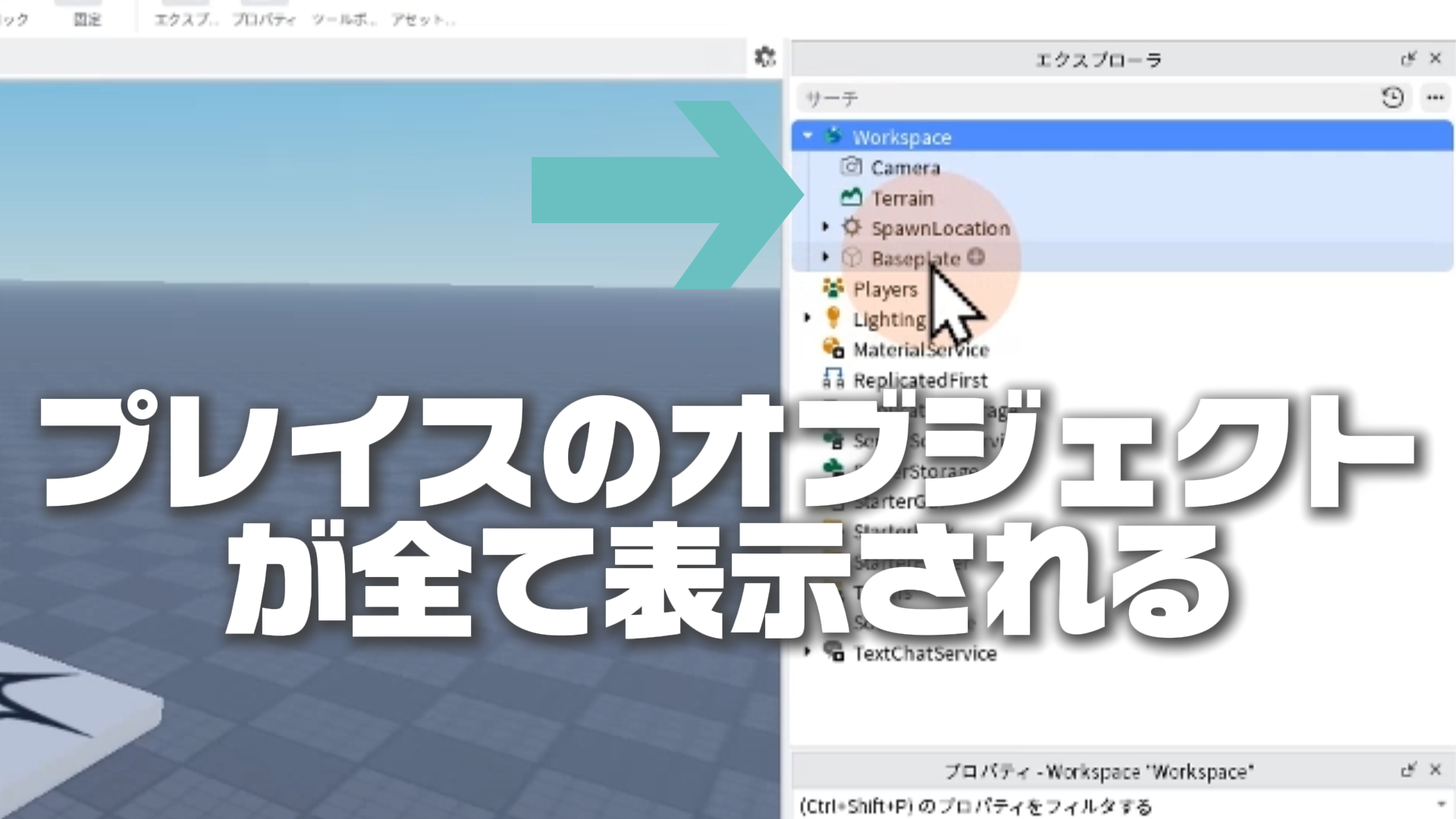Click the Lighting bulb icon
The height and width of the screenshot is (819, 1456).
click(x=833, y=318)
